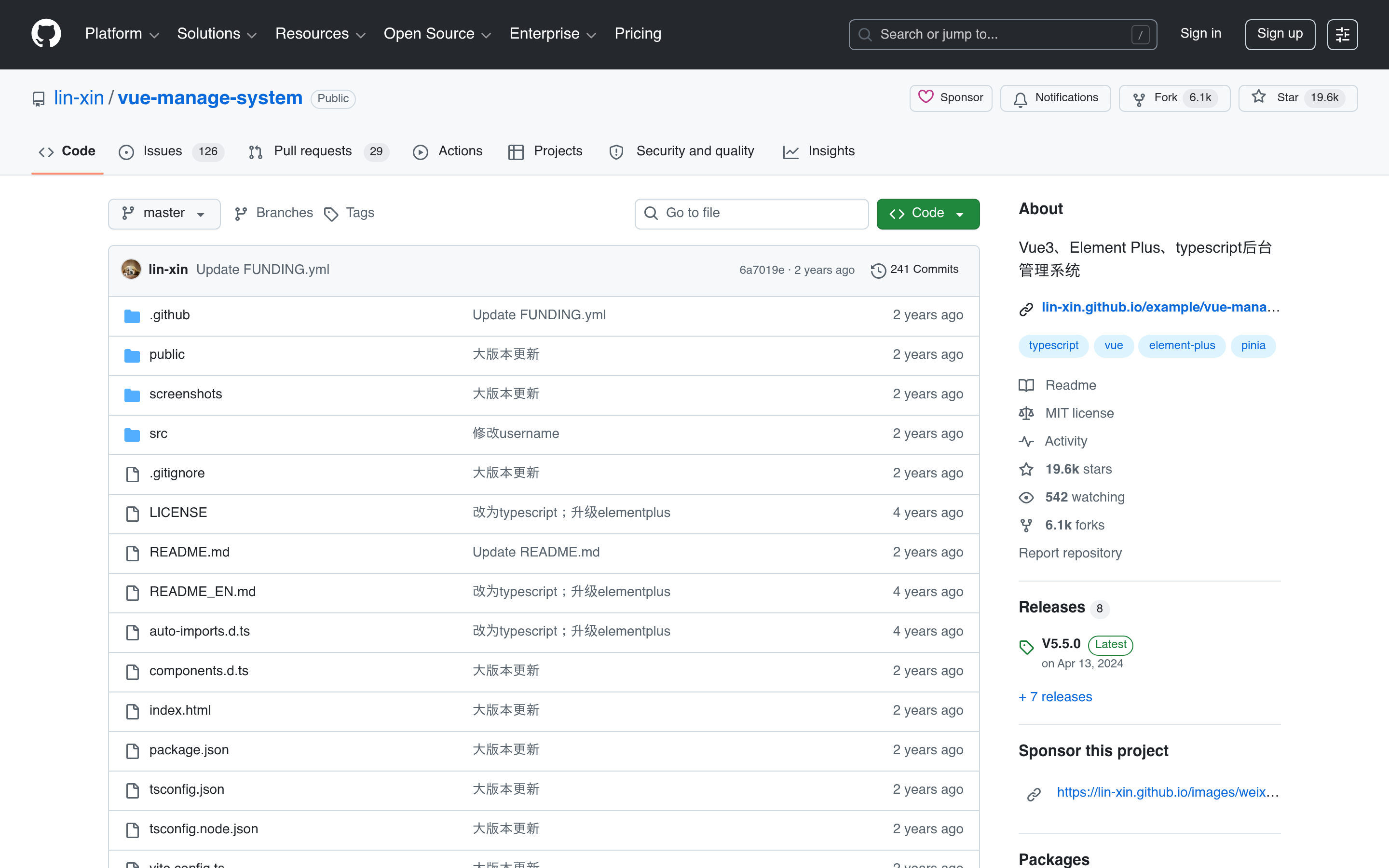Screen dimensions: 1389x868
Task: Open the public folder icon
Action: pyautogui.click(x=132, y=355)
